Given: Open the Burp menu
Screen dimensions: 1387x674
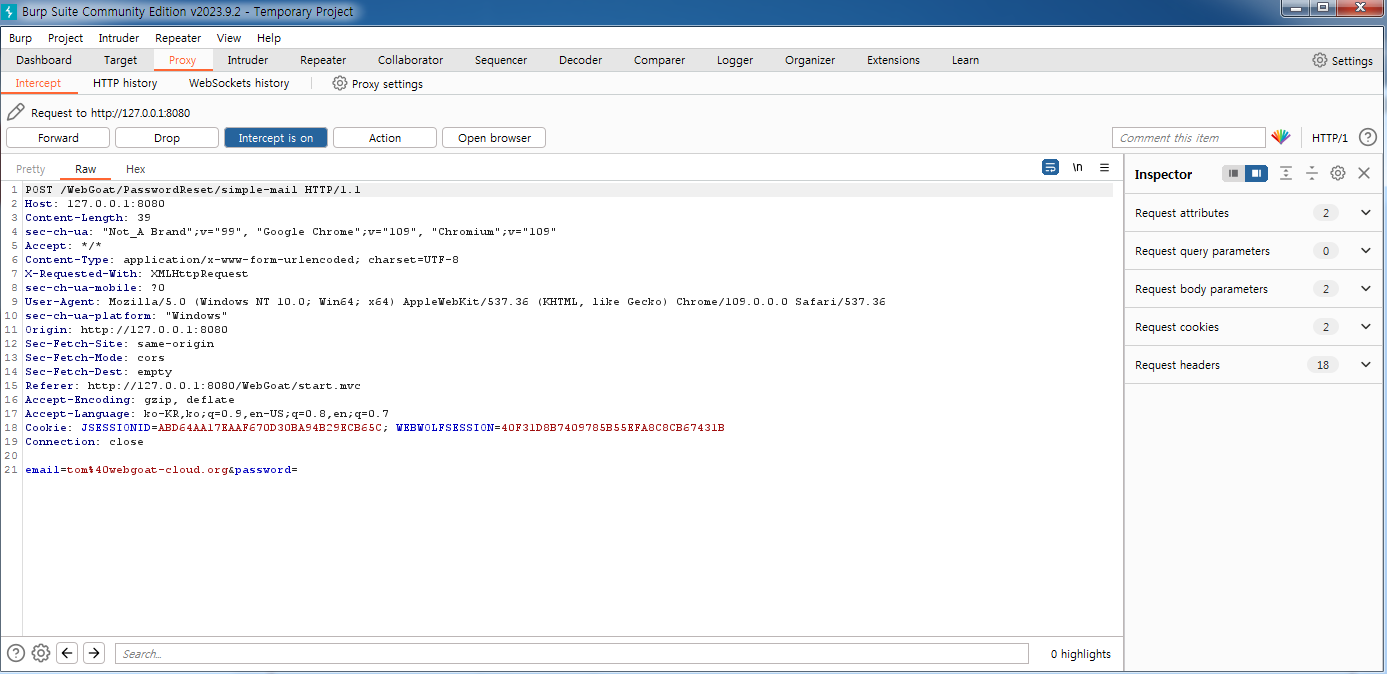Looking at the screenshot, I should click(20, 38).
